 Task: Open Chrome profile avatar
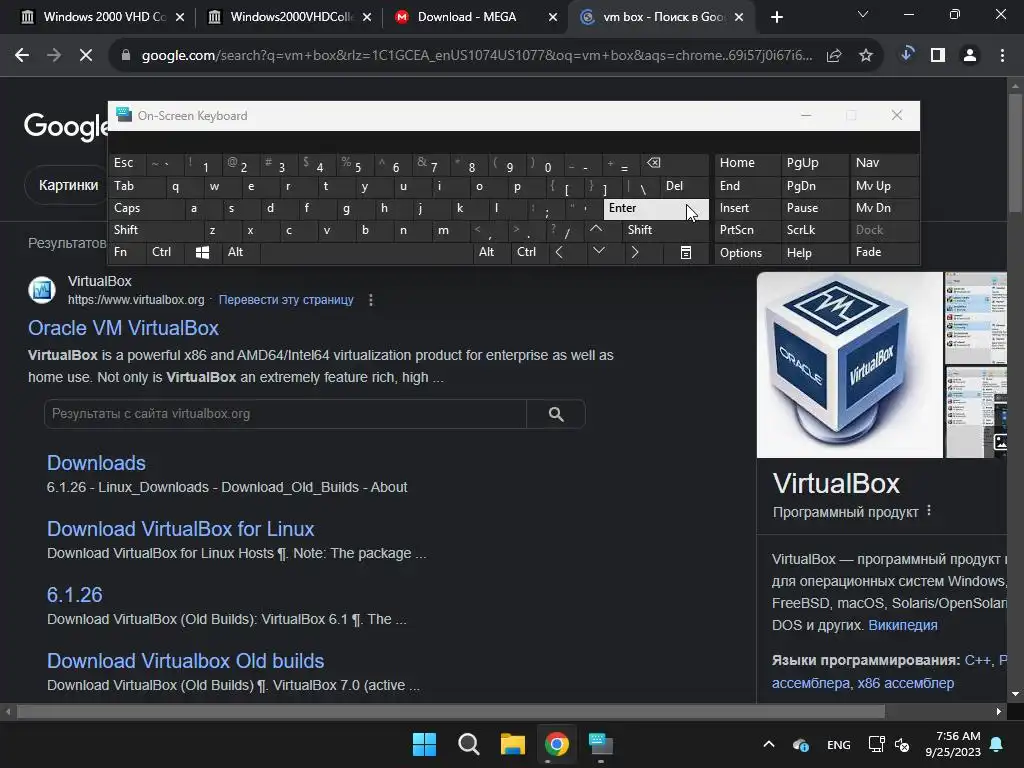(970, 56)
